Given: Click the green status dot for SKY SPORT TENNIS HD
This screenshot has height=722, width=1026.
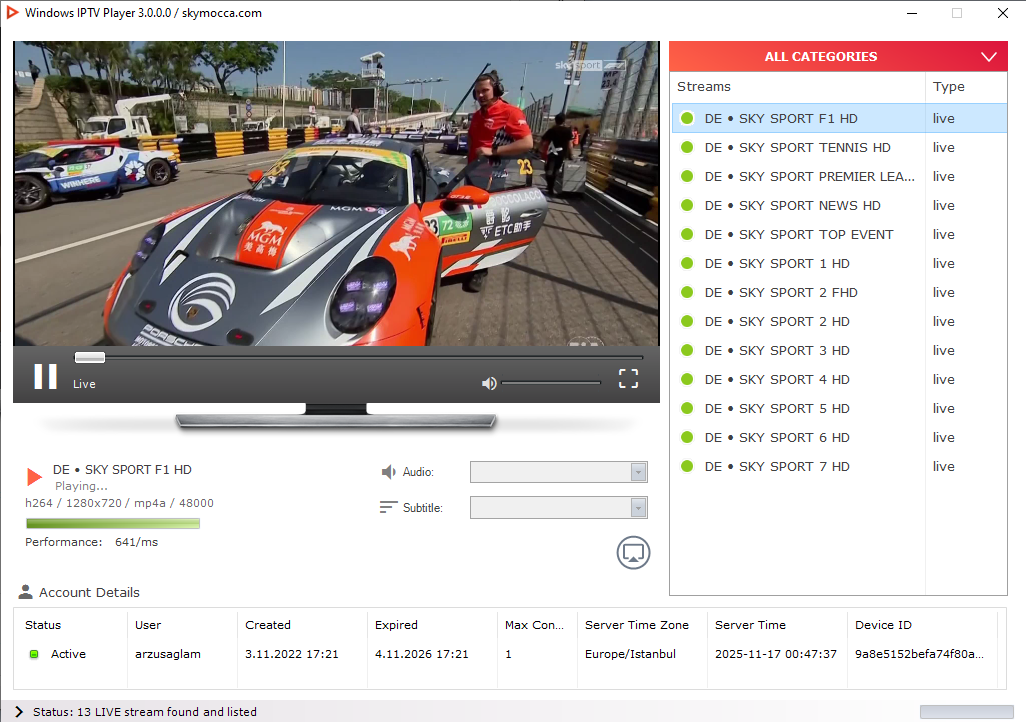Looking at the screenshot, I should (x=687, y=148).
